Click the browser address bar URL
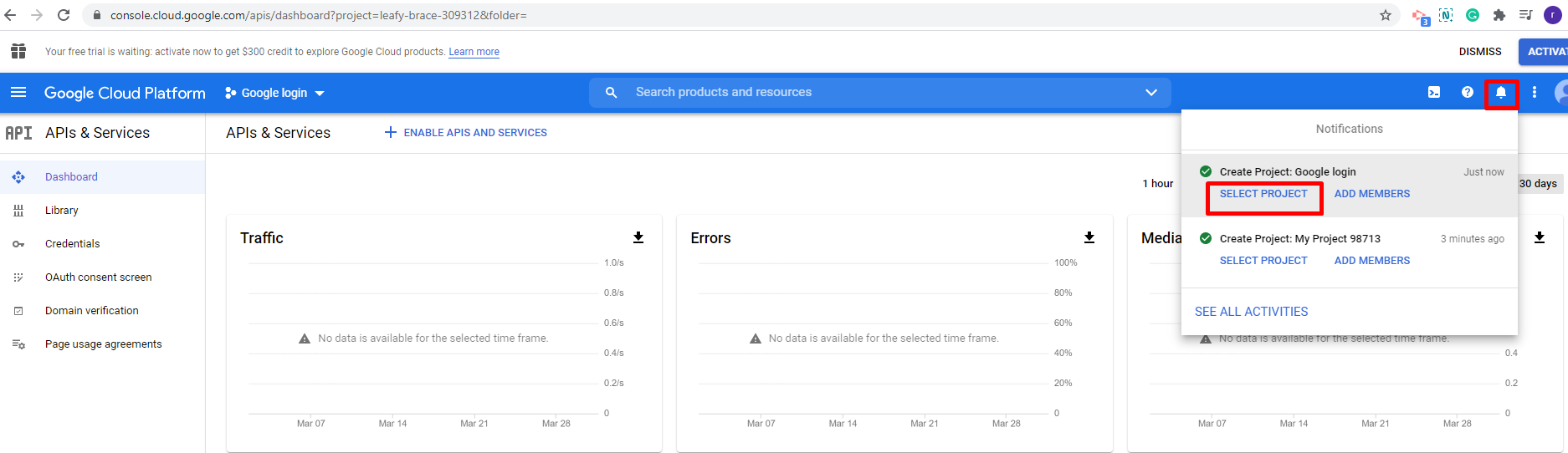1568x453 pixels. [x=319, y=15]
